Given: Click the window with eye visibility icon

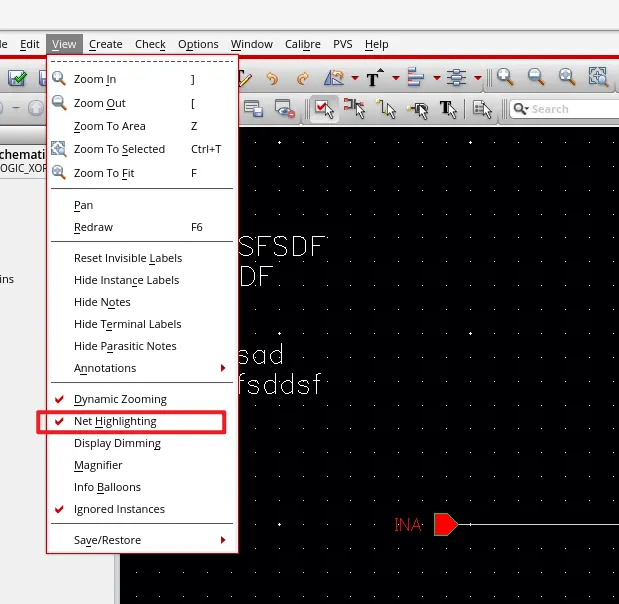Looking at the screenshot, I should pyautogui.click(x=285, y=109).
